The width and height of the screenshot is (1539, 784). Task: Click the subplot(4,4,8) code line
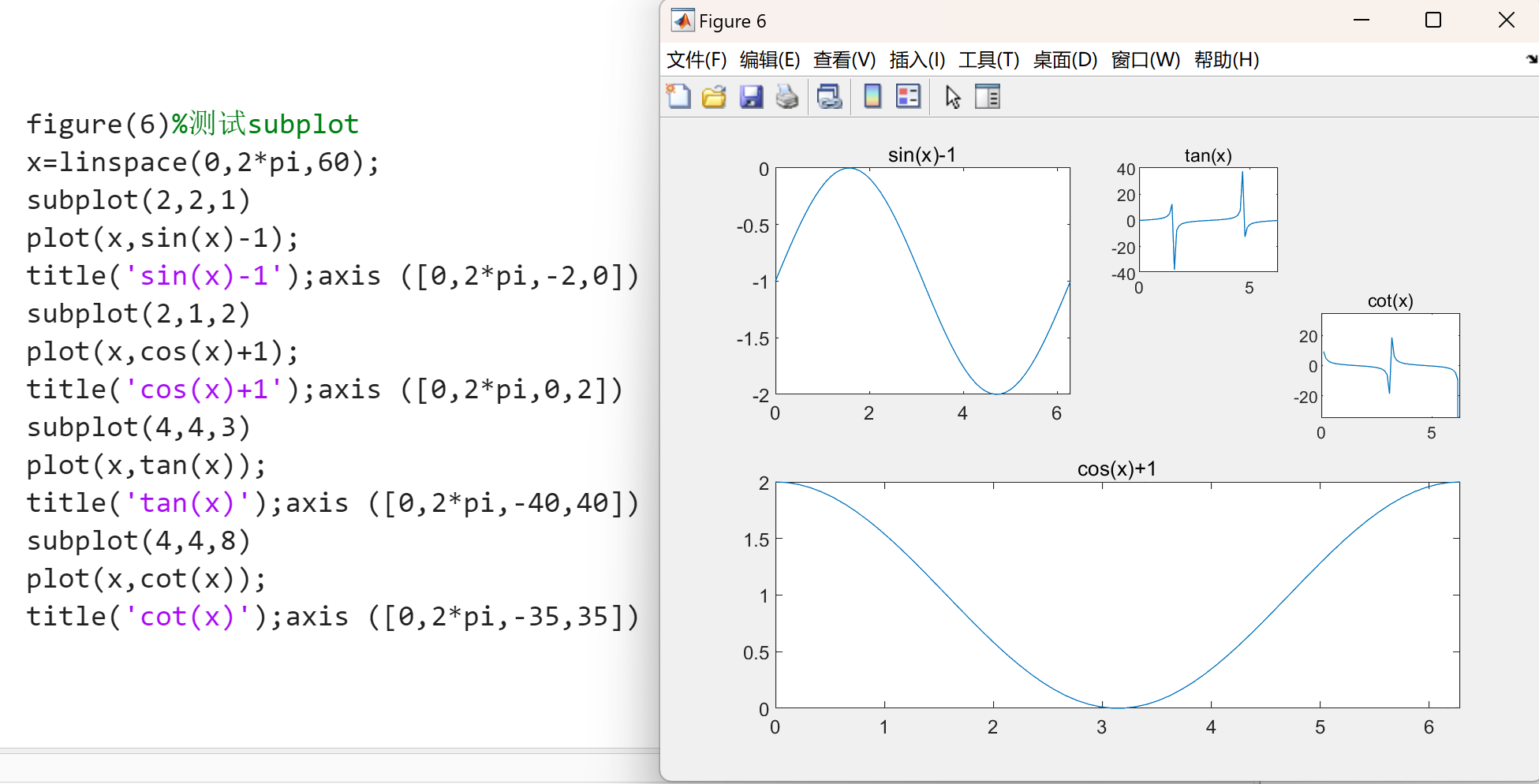[x=139, y=541]
